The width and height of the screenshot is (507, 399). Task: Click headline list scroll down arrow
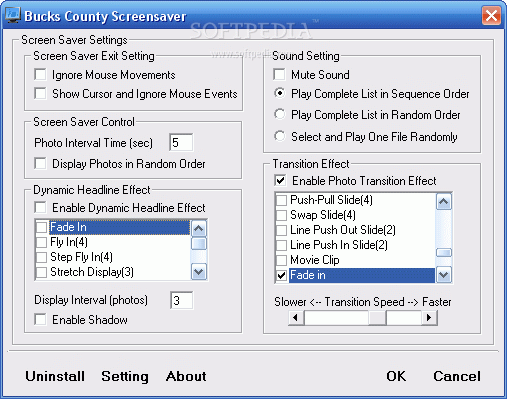(x=199, y=272)
